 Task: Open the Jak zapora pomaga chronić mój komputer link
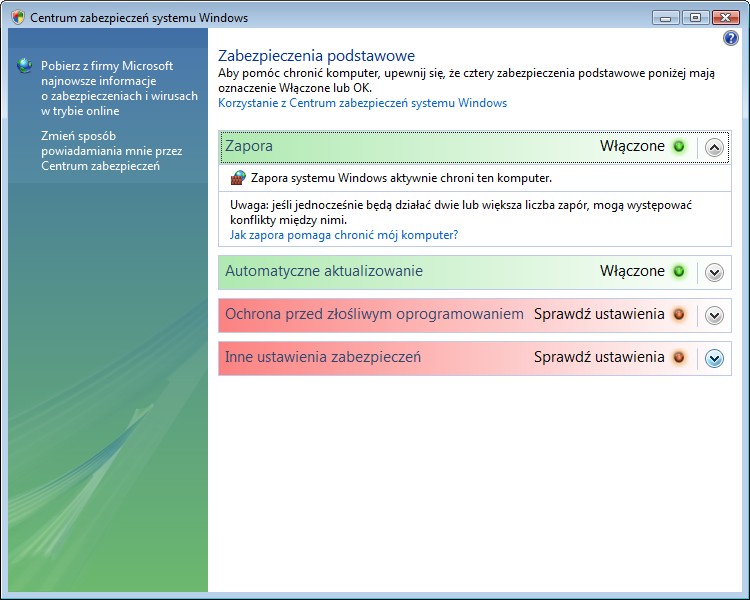coord(344,235)
